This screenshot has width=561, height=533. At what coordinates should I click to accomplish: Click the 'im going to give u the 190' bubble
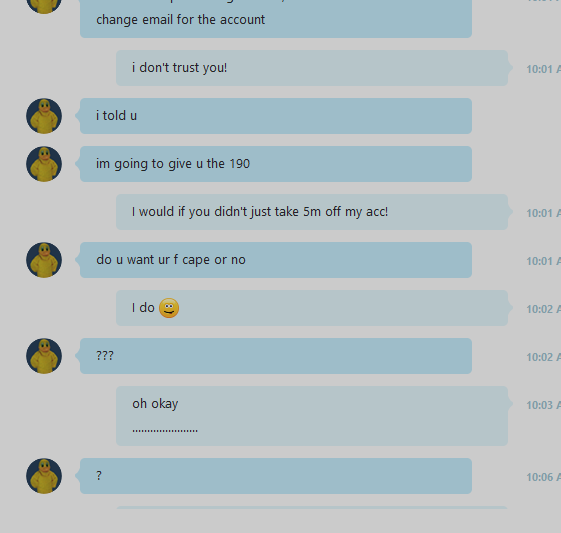(x=276, y=164)
